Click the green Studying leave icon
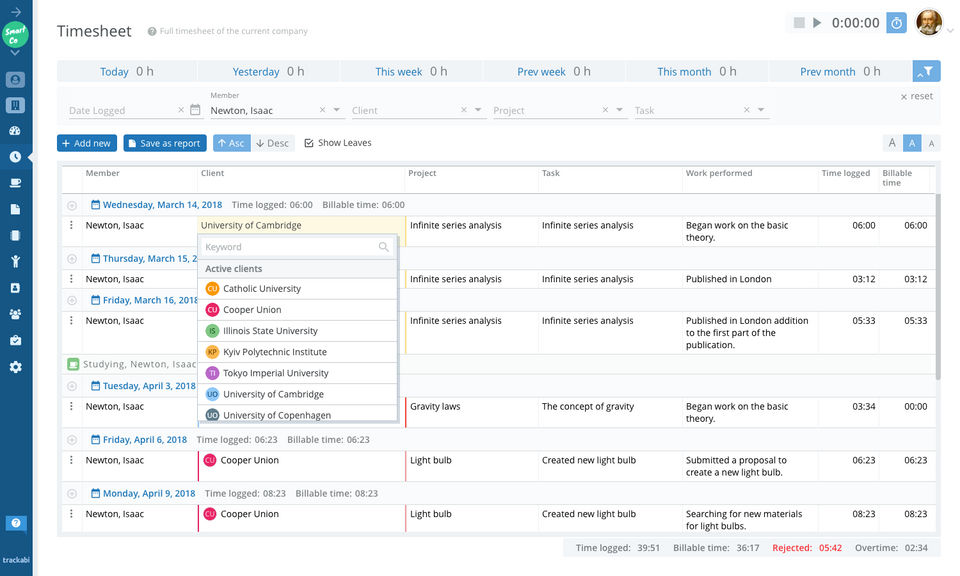 coord(73,364)
